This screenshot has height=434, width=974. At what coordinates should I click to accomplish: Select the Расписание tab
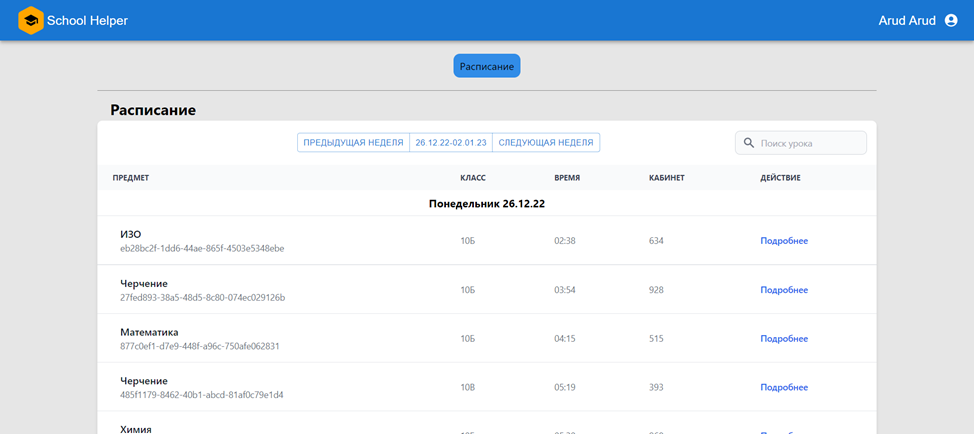click(x=487, y=66)
